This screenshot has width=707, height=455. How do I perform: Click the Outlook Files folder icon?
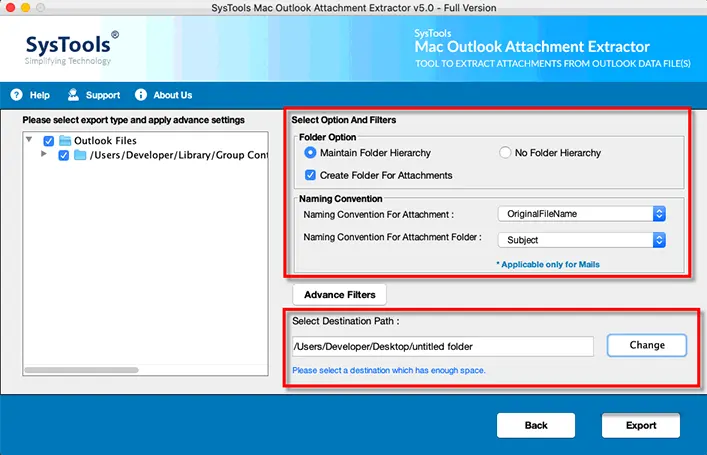65,141
